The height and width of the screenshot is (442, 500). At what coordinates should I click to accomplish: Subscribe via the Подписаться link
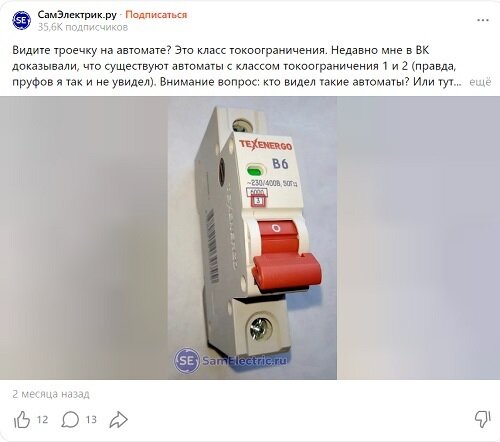156,15
